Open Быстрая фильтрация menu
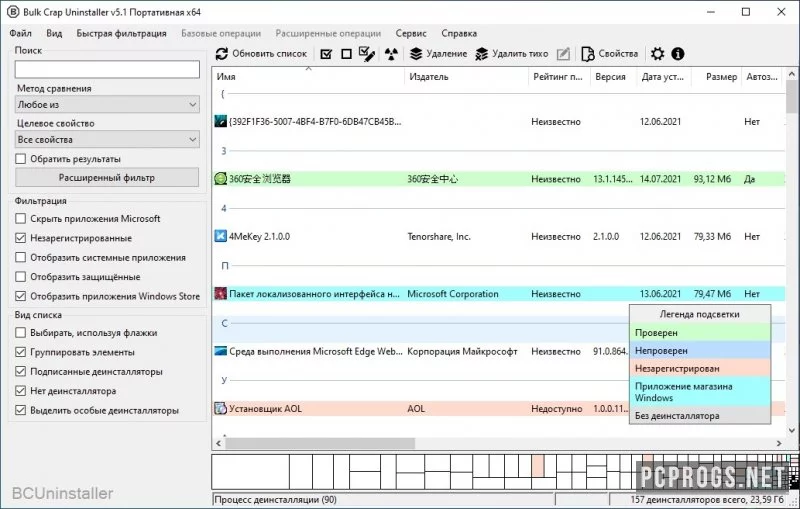The image size is (800, 509). tap(121, 33)
